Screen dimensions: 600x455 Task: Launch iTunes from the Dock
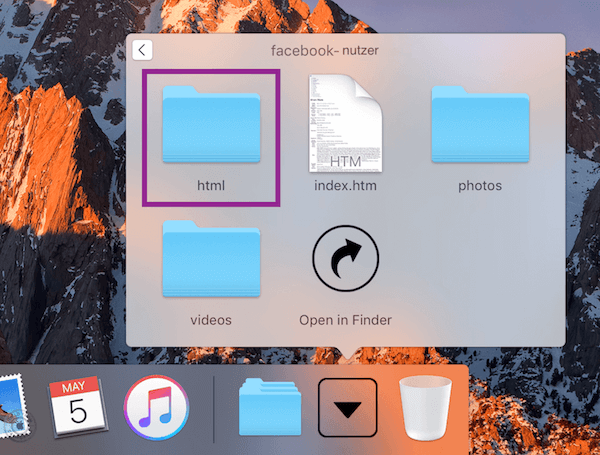point(156,408)
